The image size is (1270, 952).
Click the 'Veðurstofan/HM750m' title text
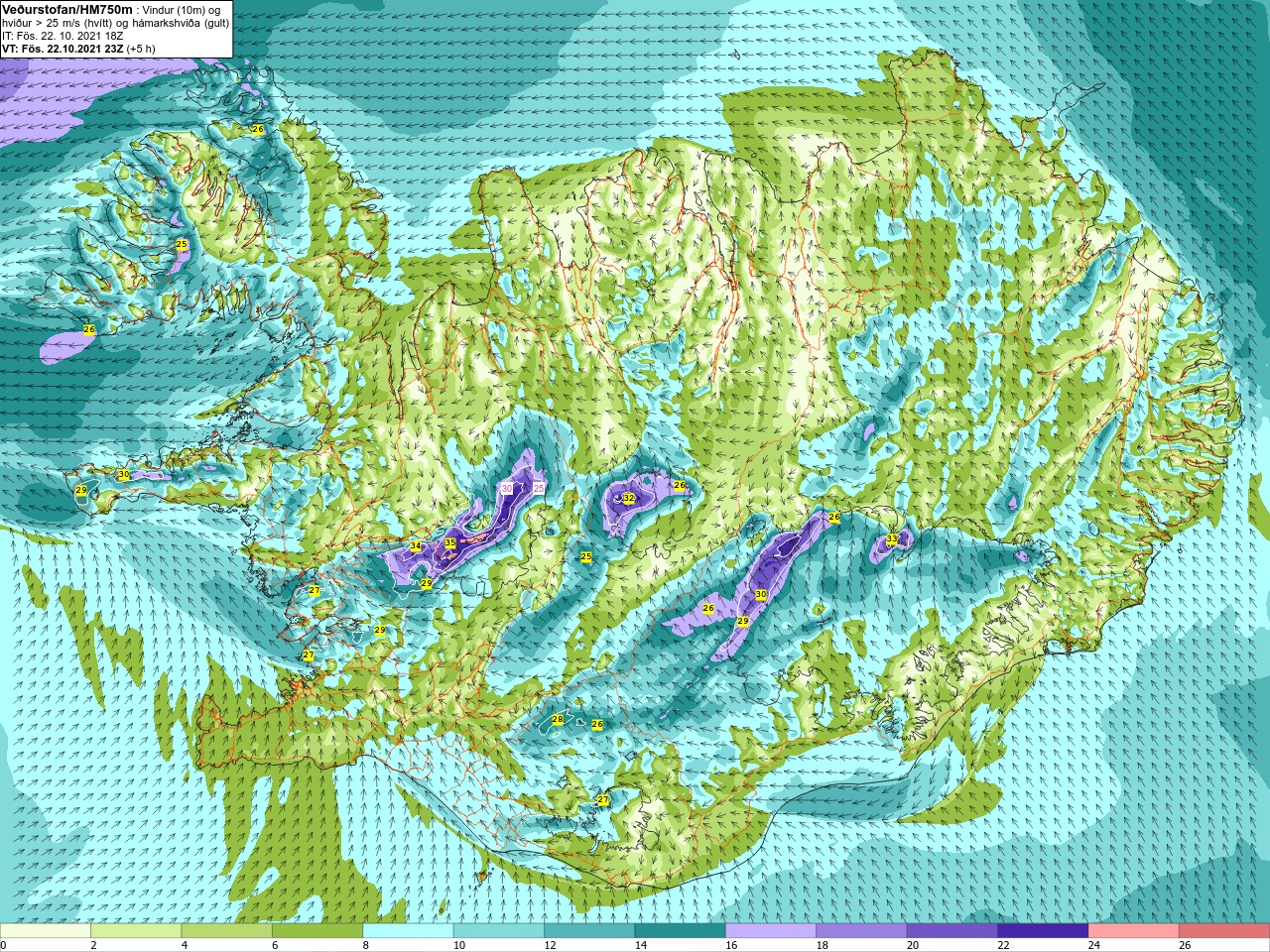click(67, 9)
